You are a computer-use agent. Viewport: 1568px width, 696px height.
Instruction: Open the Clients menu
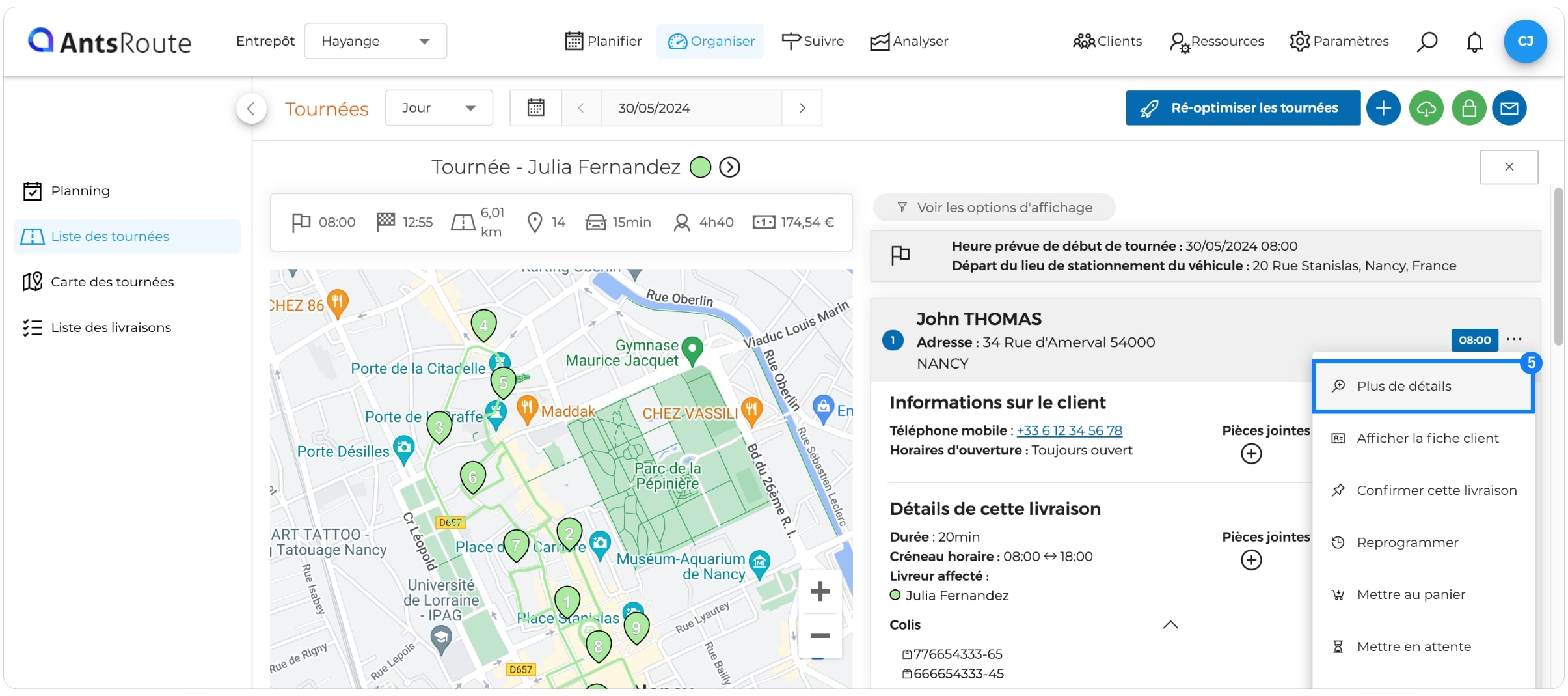1107,41
